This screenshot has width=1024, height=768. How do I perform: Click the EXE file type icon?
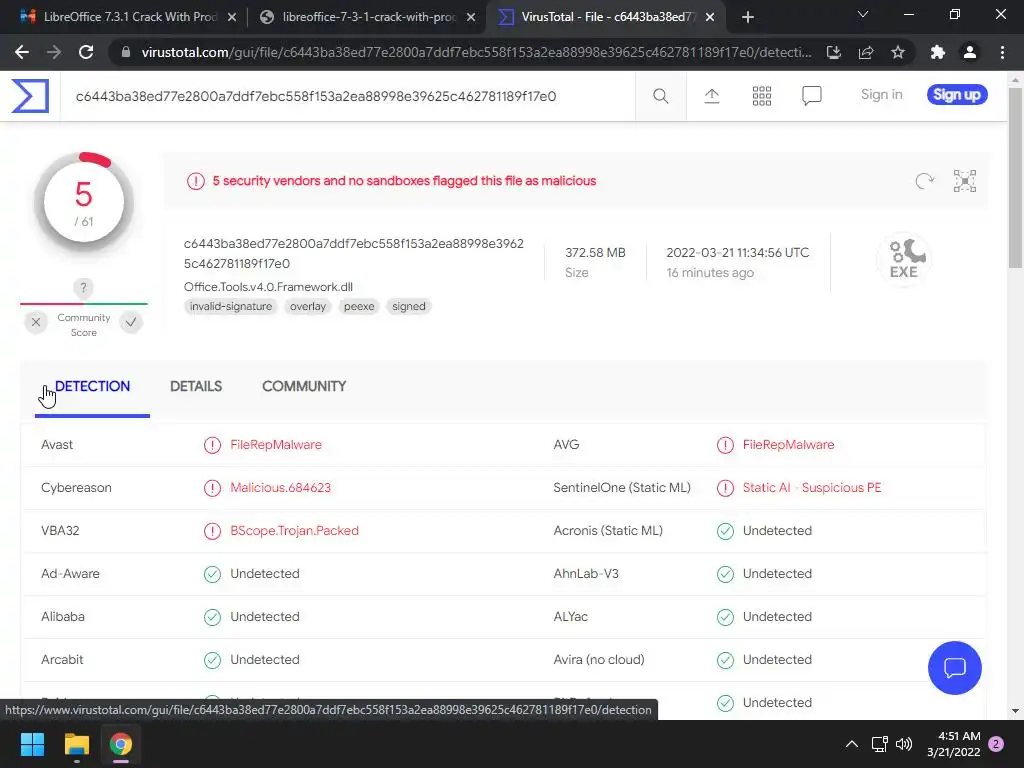[904, 259]
